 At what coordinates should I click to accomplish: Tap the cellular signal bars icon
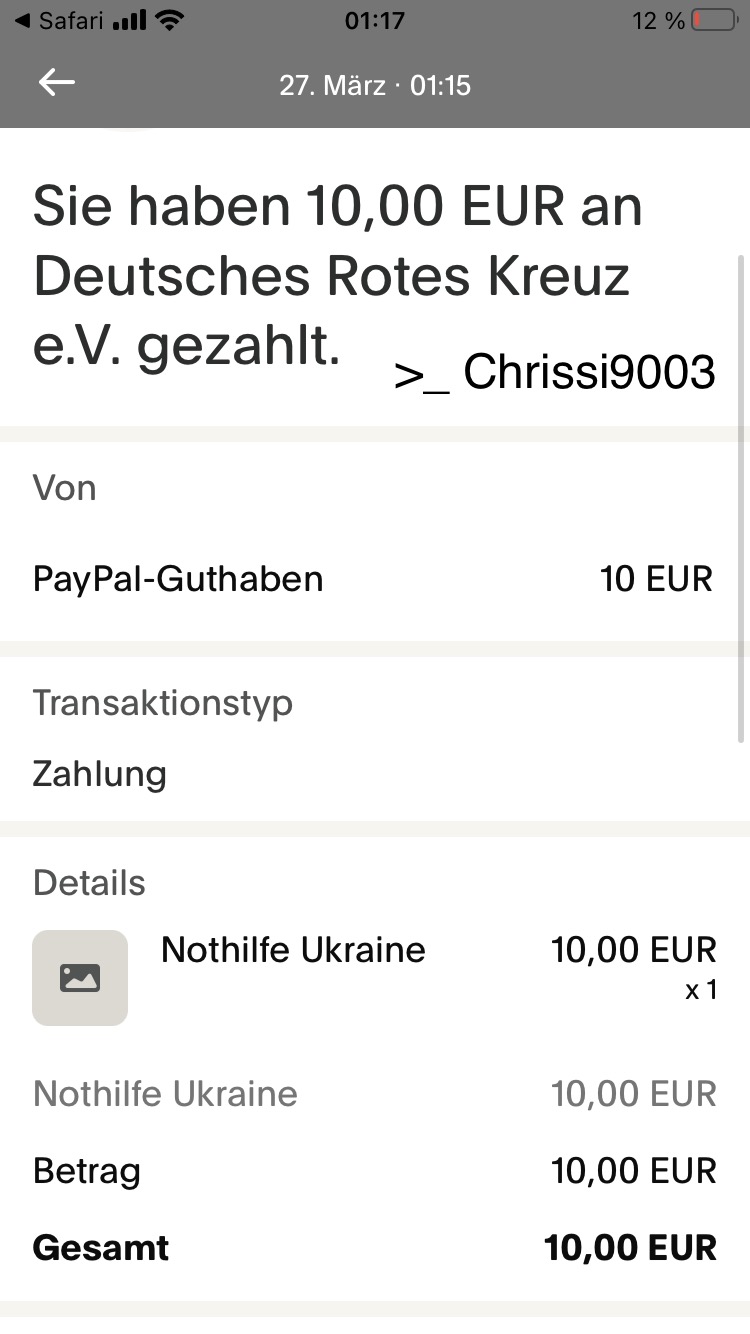pyautogui.click(x=129, y=21)
